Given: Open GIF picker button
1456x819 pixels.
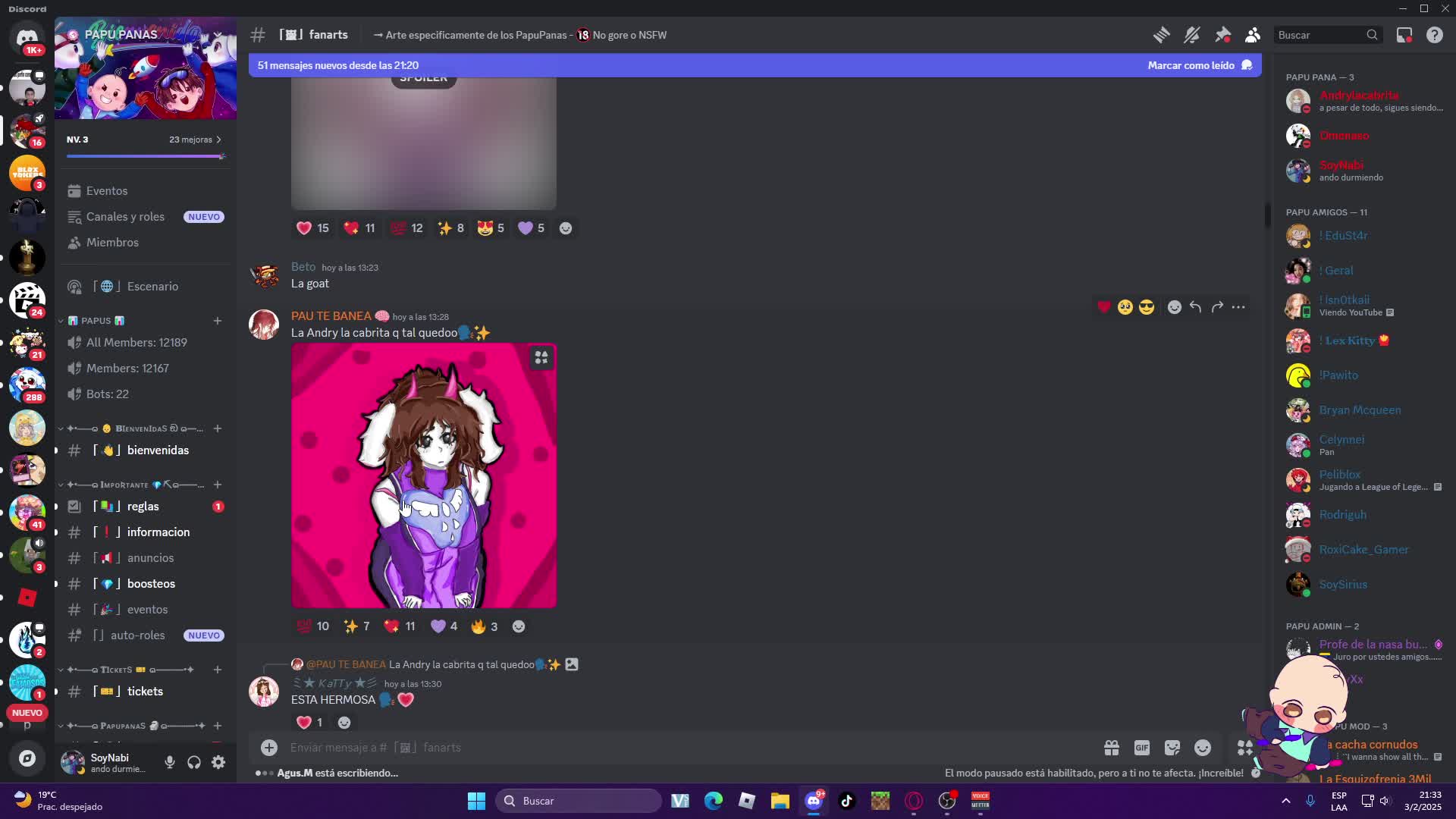Looking at the screenshot, I should pos(1142,748).
